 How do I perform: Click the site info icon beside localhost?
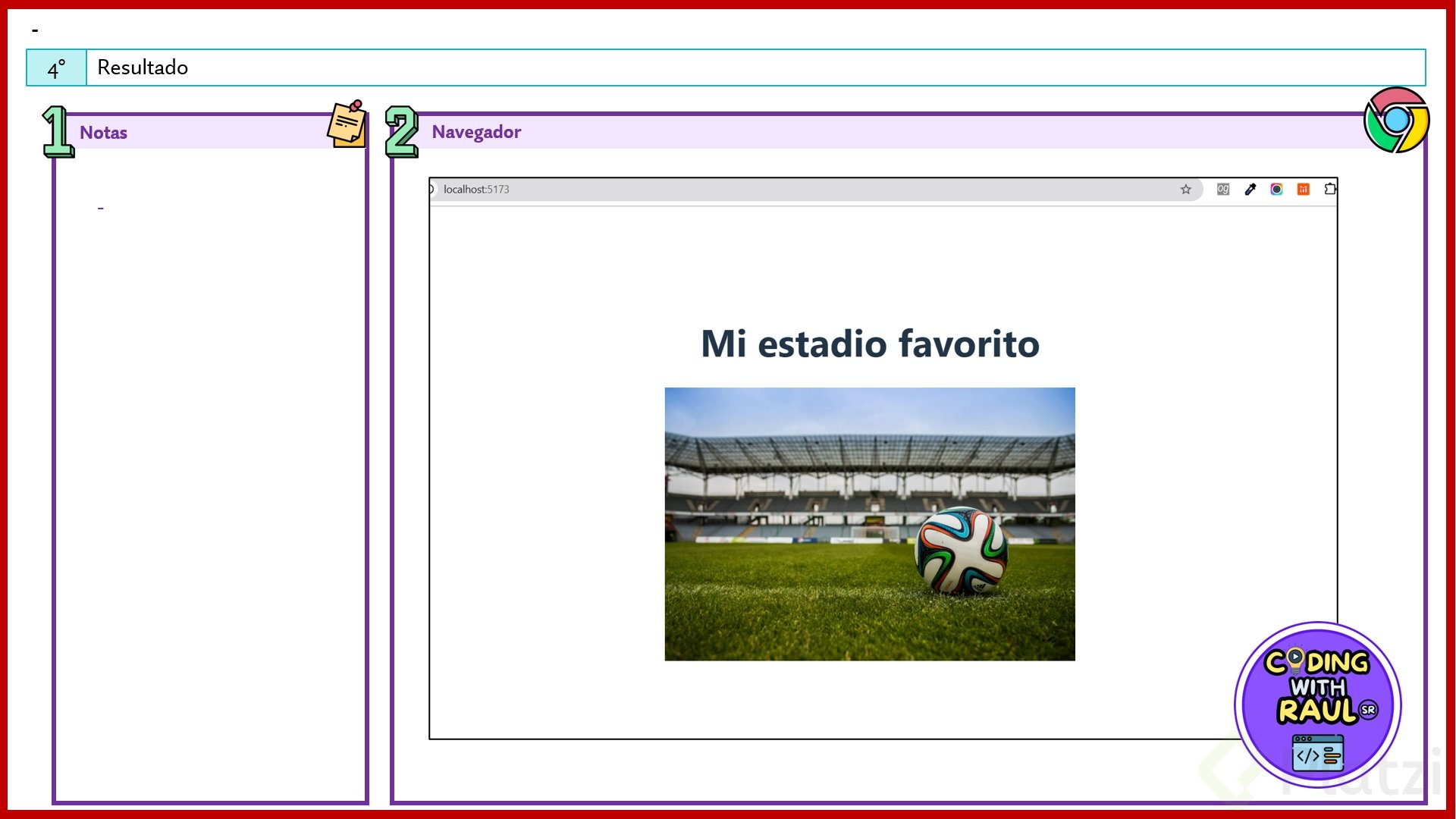(x=431, y=190)
